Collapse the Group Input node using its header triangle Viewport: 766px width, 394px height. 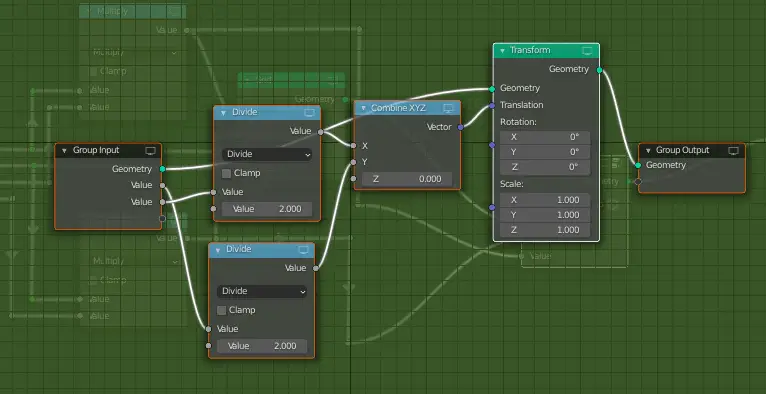click(64, 150)
